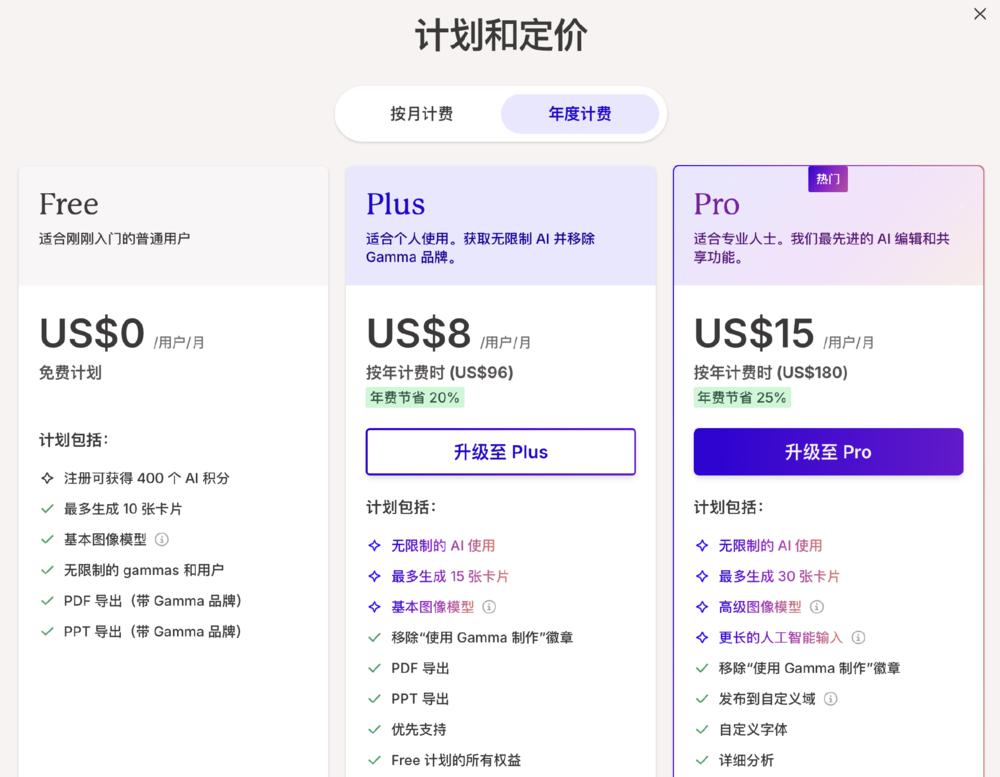The height and width of the screenshot is (777, 1000).
Task: Click sparkle icon beside 注册可获得 400 个 AI 积分
Action: 47,478
